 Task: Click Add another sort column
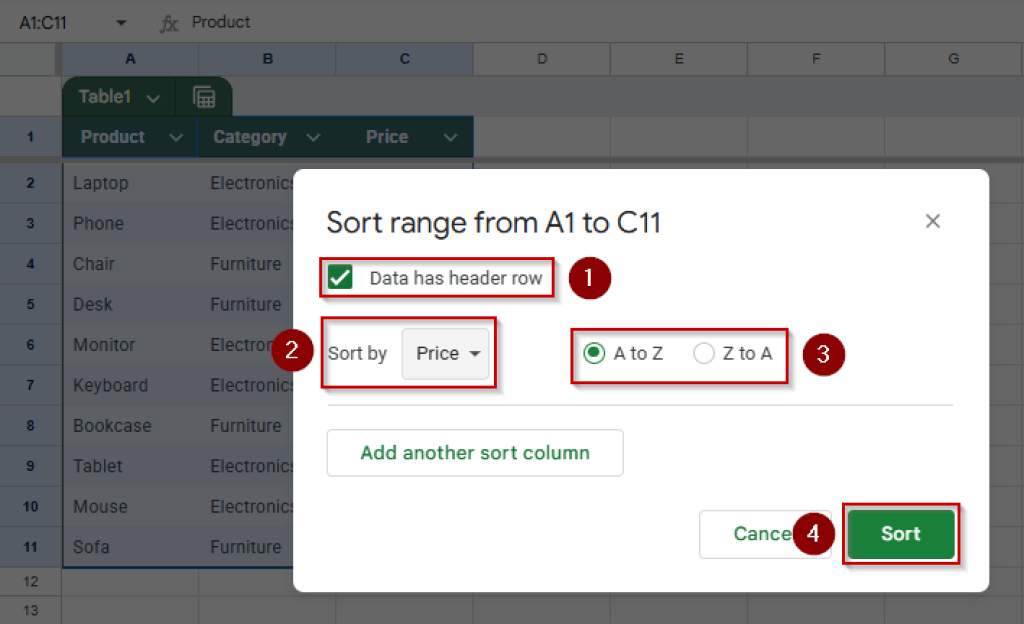click(474, 452)
